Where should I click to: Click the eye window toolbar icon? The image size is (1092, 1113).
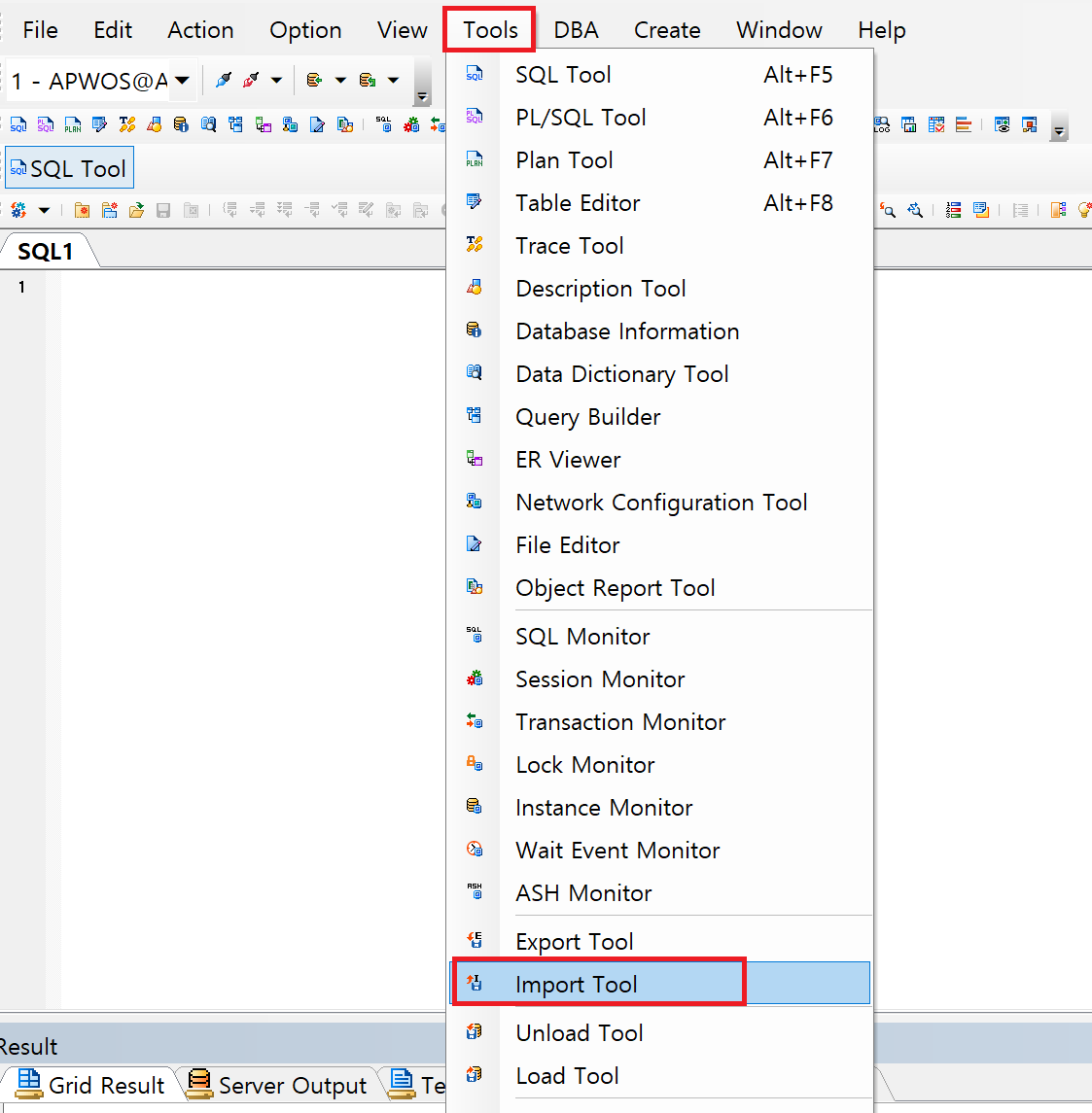coord(1002,125)
